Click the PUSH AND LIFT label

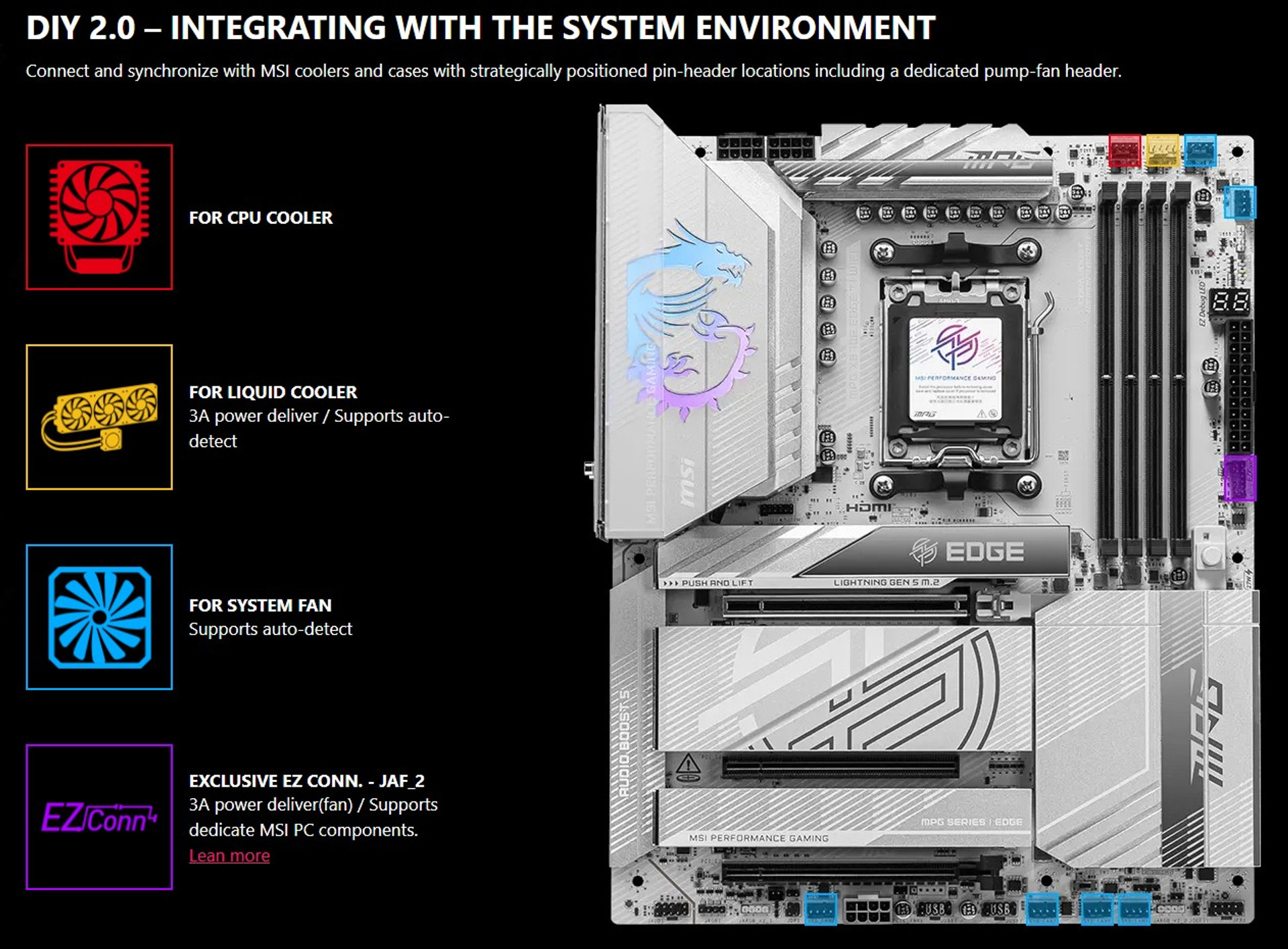click(708, 583)
